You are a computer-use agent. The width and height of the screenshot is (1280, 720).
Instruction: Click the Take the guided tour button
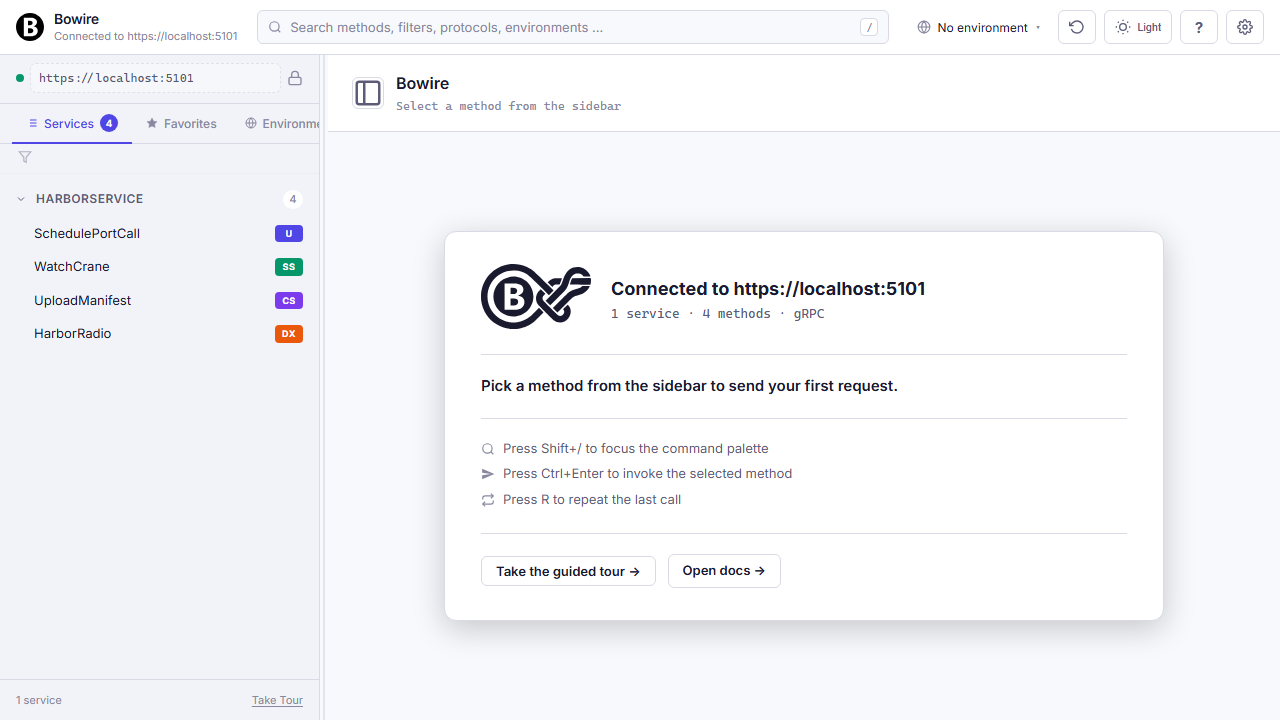click(568, 571)
